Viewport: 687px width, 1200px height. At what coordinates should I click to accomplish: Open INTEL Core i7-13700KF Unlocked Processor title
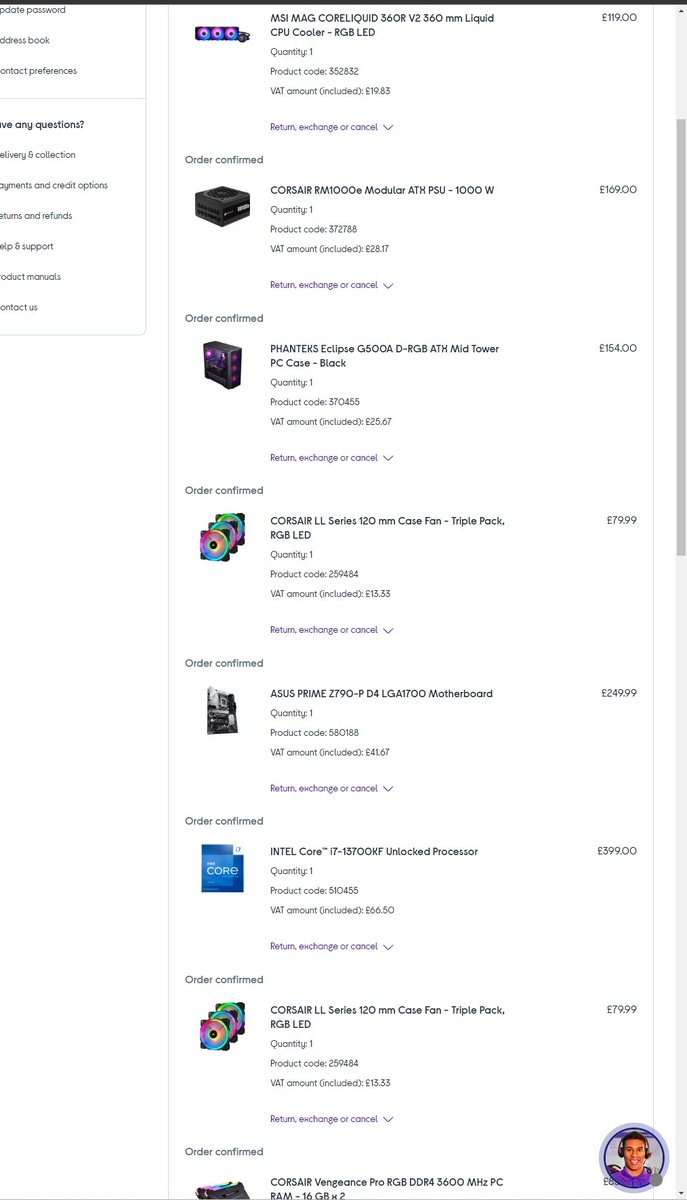[x=374, y=852]
